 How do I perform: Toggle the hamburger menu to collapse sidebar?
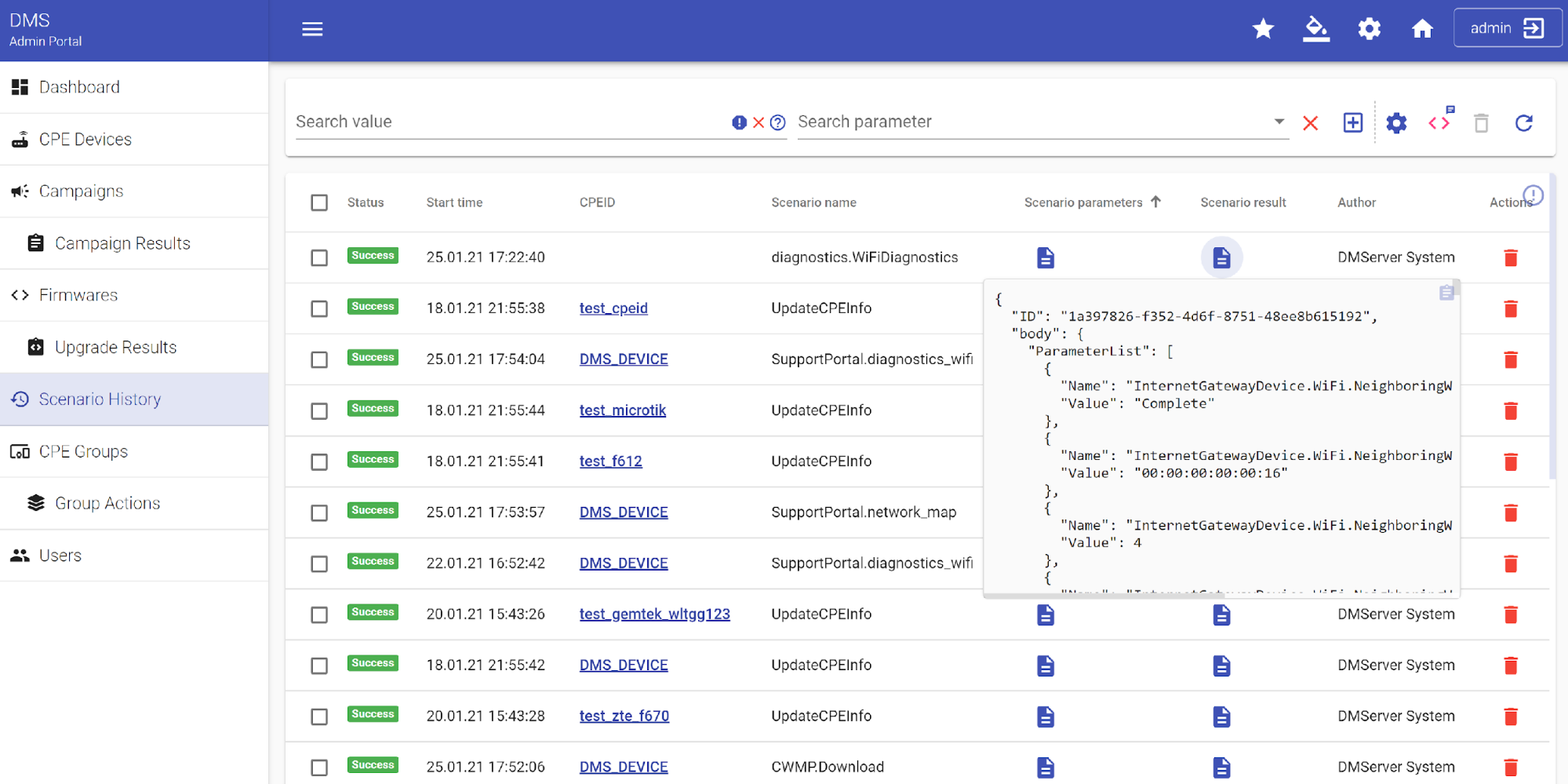[312, 29]
